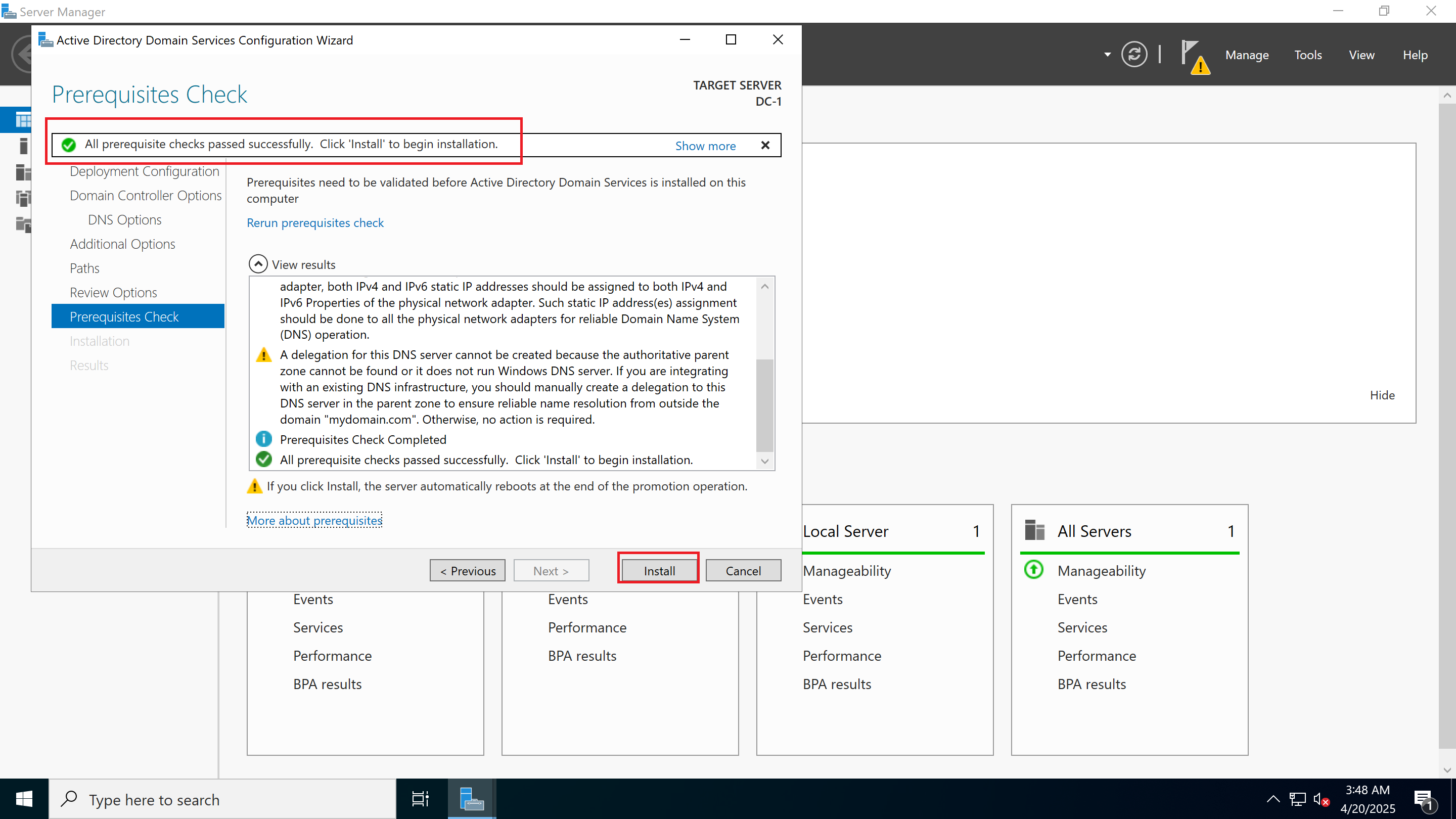Image resolution: width=1456 pixels, height=819 pixels.
Task: Open the Help menu in Server Manager
Action: pos(1415,55)
